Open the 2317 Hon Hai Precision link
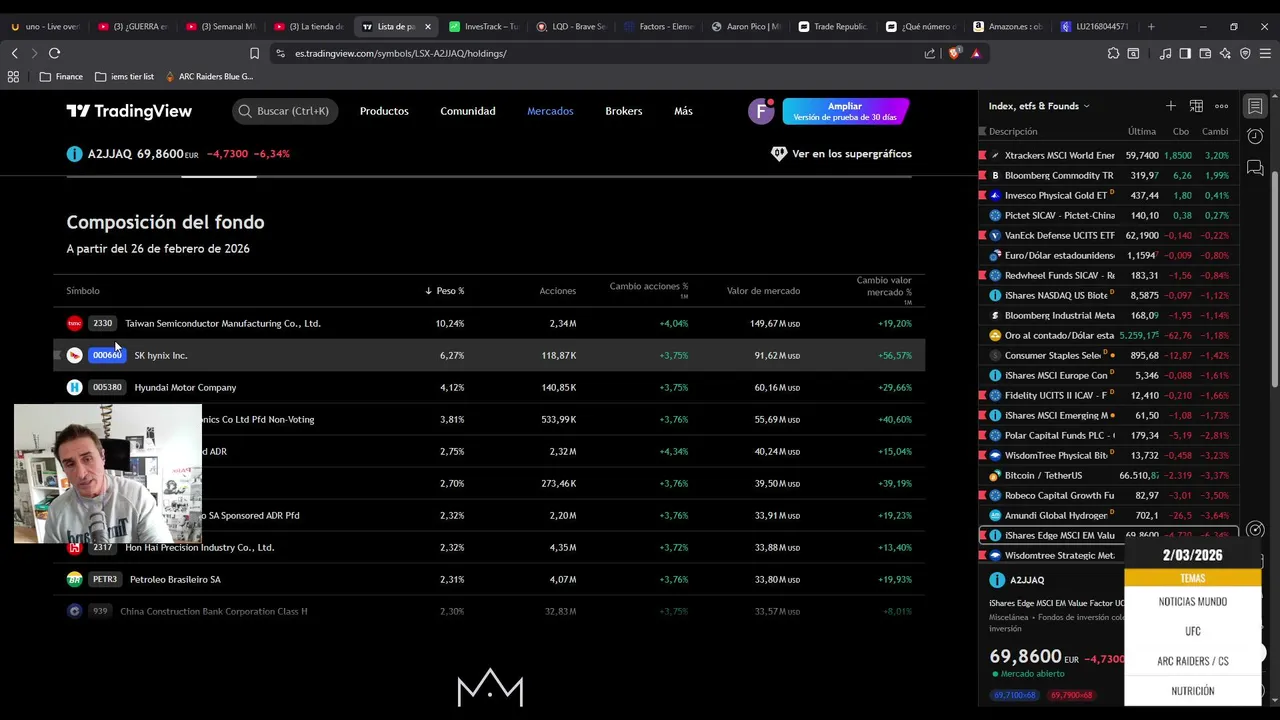Image resolution: width=1280 pixels, height=720 pixels. coord(102,547)
